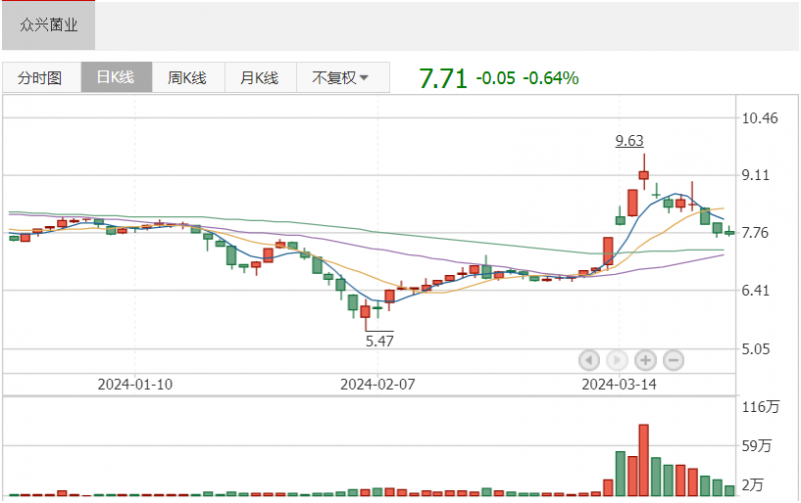801x503 pixels.
Task: Zoom out chart with minus icon
Action: (x=673, y=361)
